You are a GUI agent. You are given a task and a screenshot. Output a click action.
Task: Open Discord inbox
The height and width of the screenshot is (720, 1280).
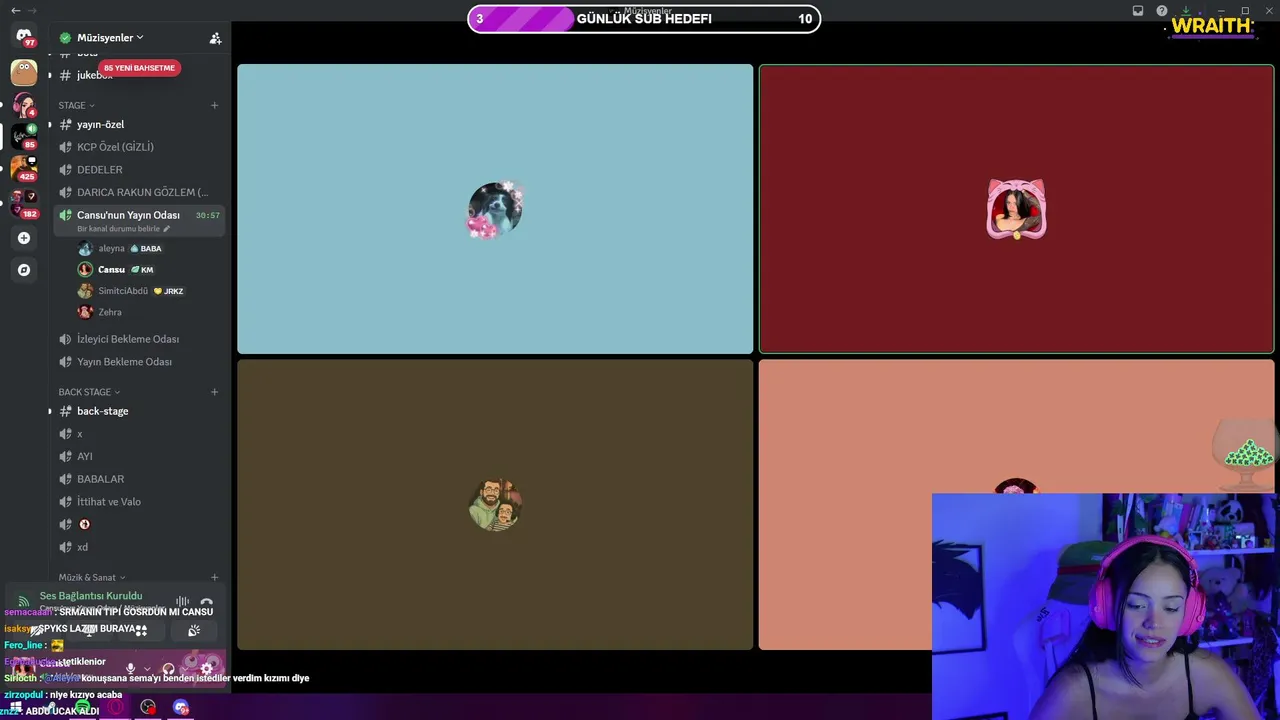[1138, 11]
